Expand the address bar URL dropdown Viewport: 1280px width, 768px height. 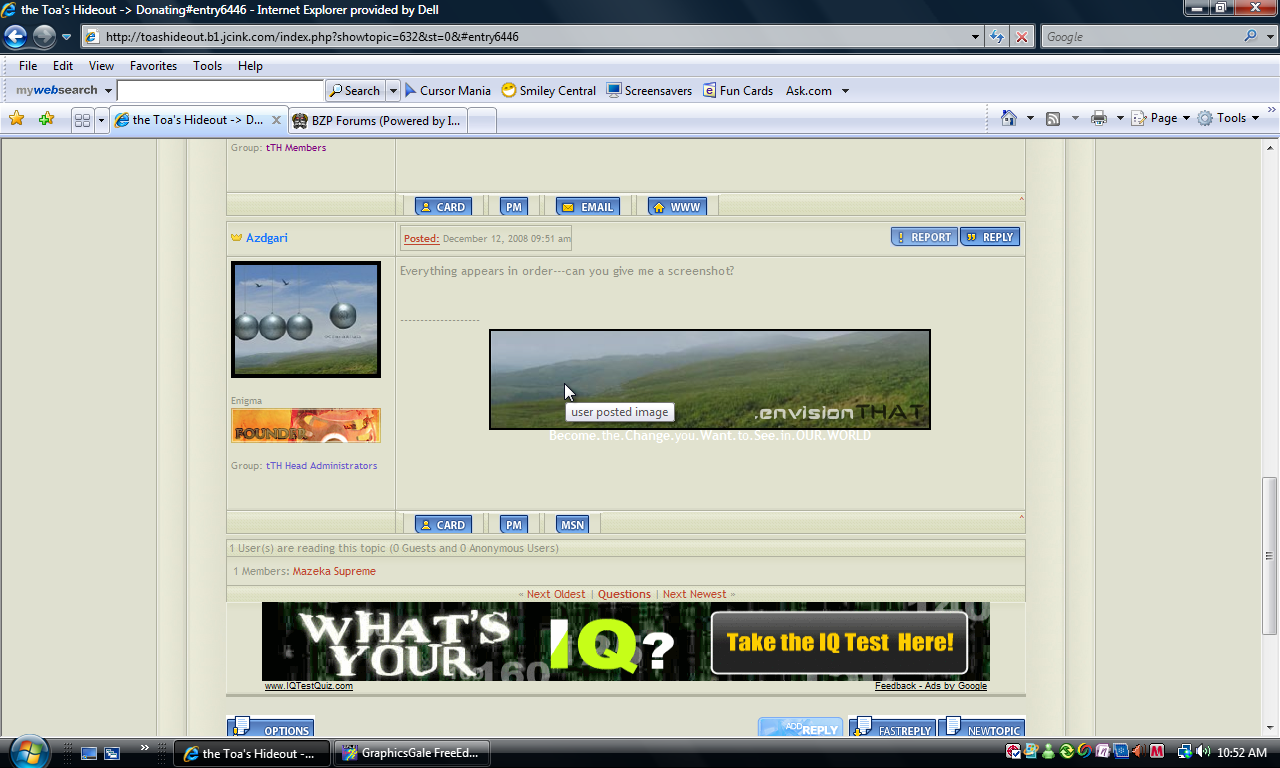coord(976,37)
